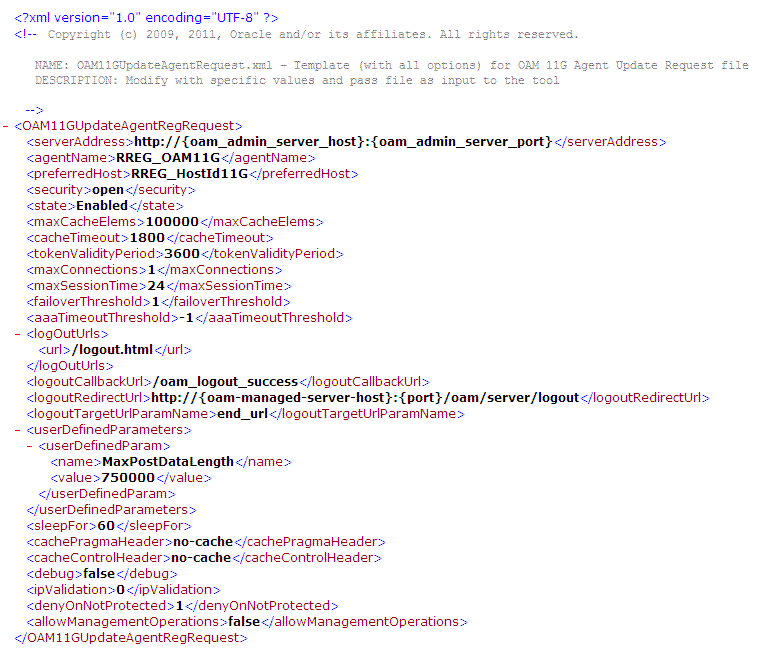Click the tokenValidityPeriod value 3600
Screen dimensions: 783x666
182,254
